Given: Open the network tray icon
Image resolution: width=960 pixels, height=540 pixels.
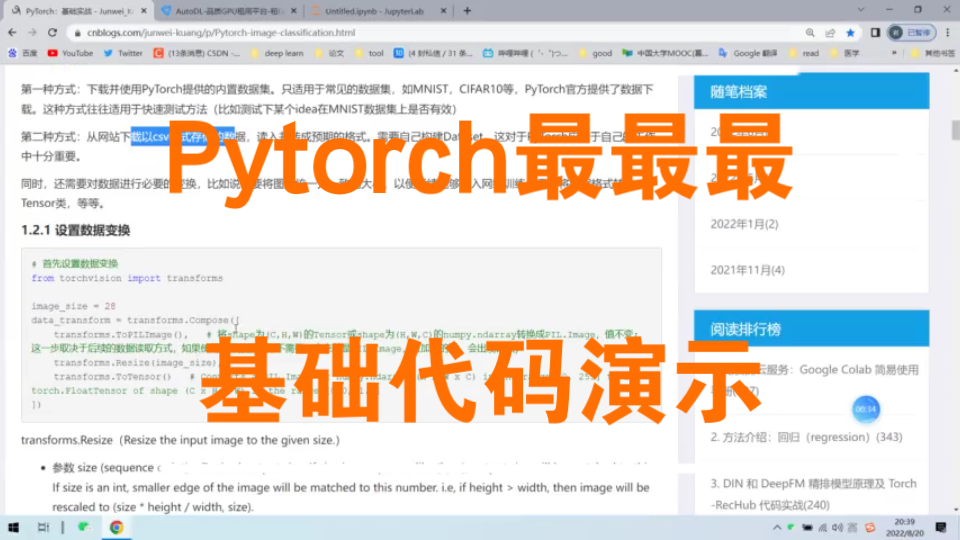Looking at the screenshot, I should pos(823,527).
